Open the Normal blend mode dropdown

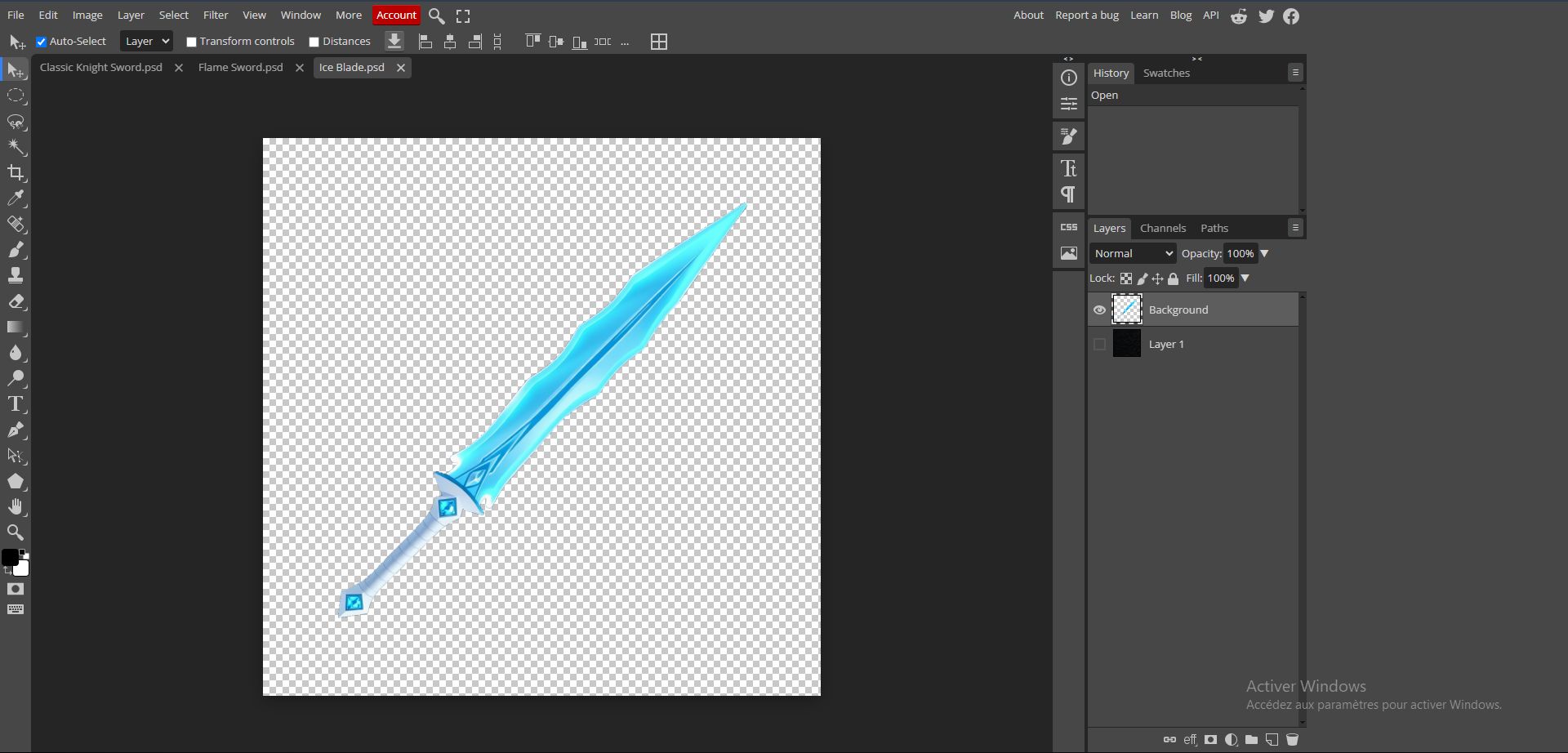tap(1132, 254)
